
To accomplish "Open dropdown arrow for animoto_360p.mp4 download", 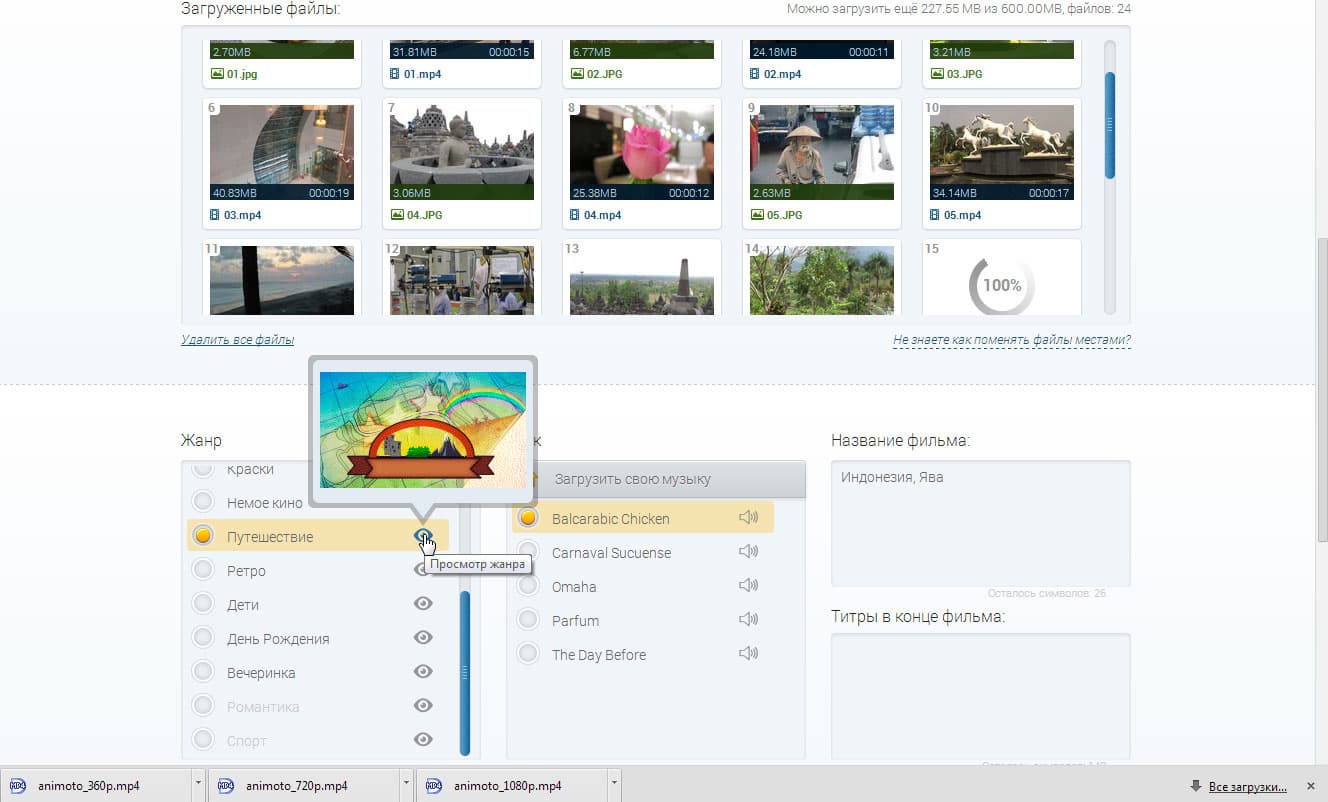I will (198, 785).
